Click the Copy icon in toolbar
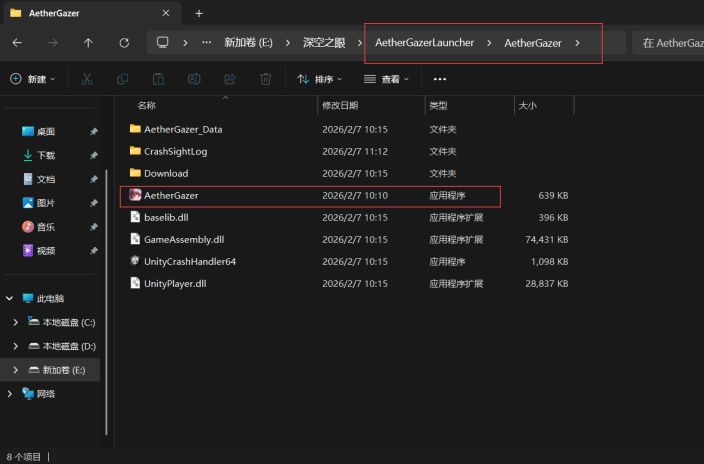704x464 pixels. click(x=123, y=79)
